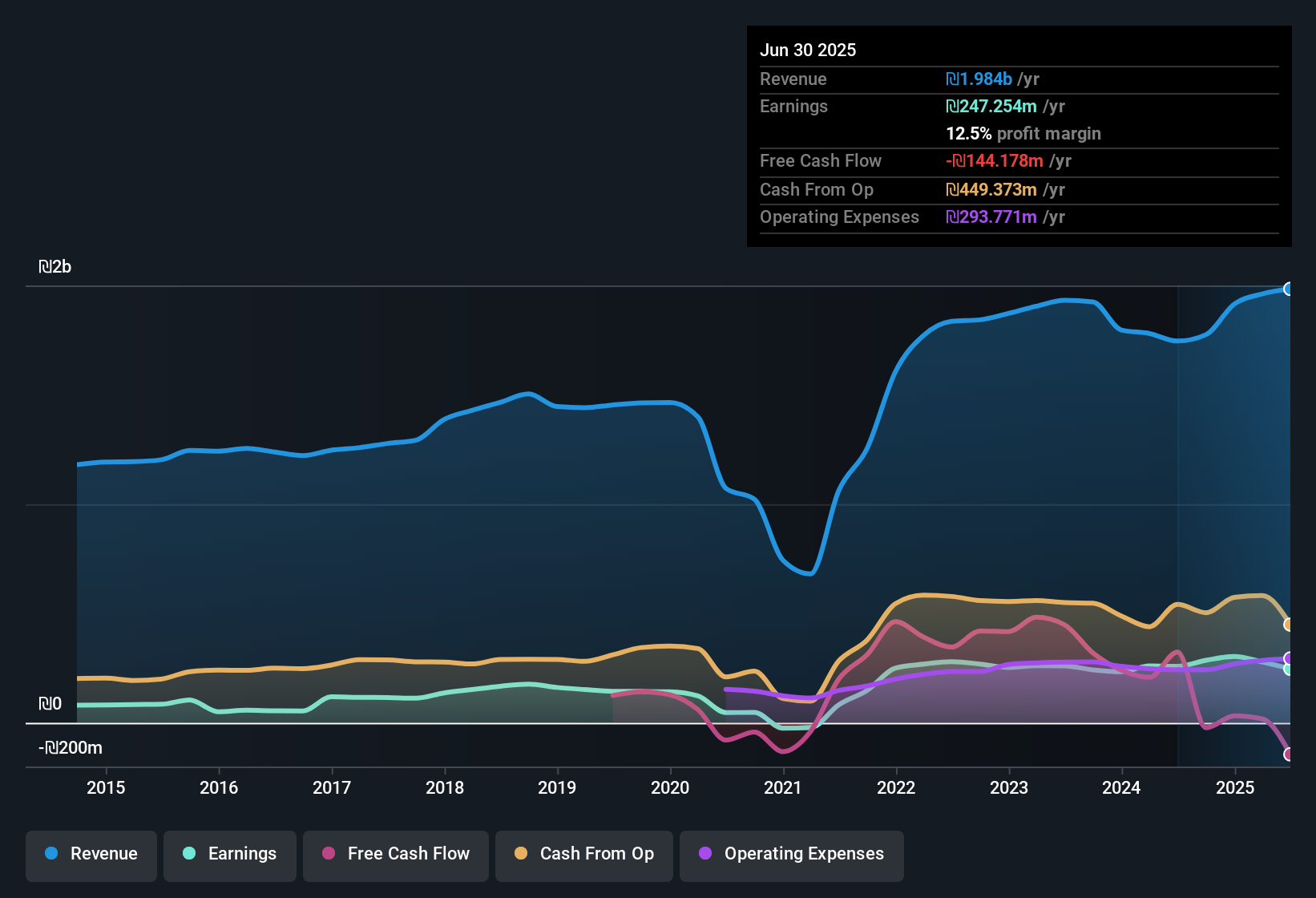
Task: Click the 2021 x-axis label
Action: [783, 787]
